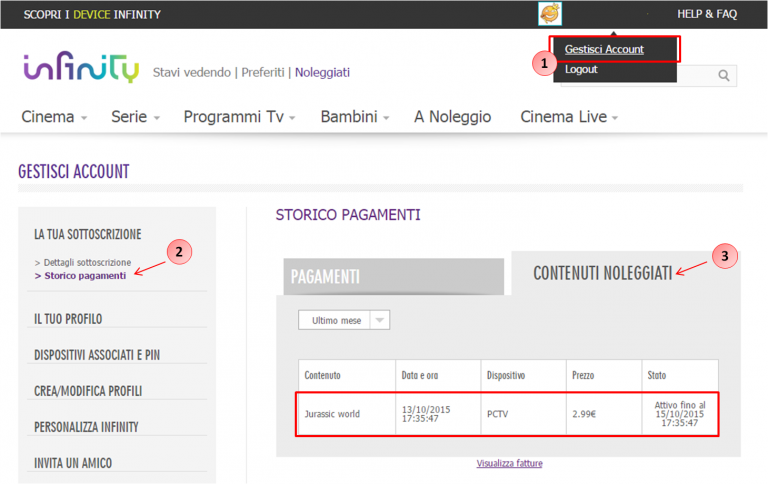Open the Ultimo mese period dropdown

tap(344, 320)
